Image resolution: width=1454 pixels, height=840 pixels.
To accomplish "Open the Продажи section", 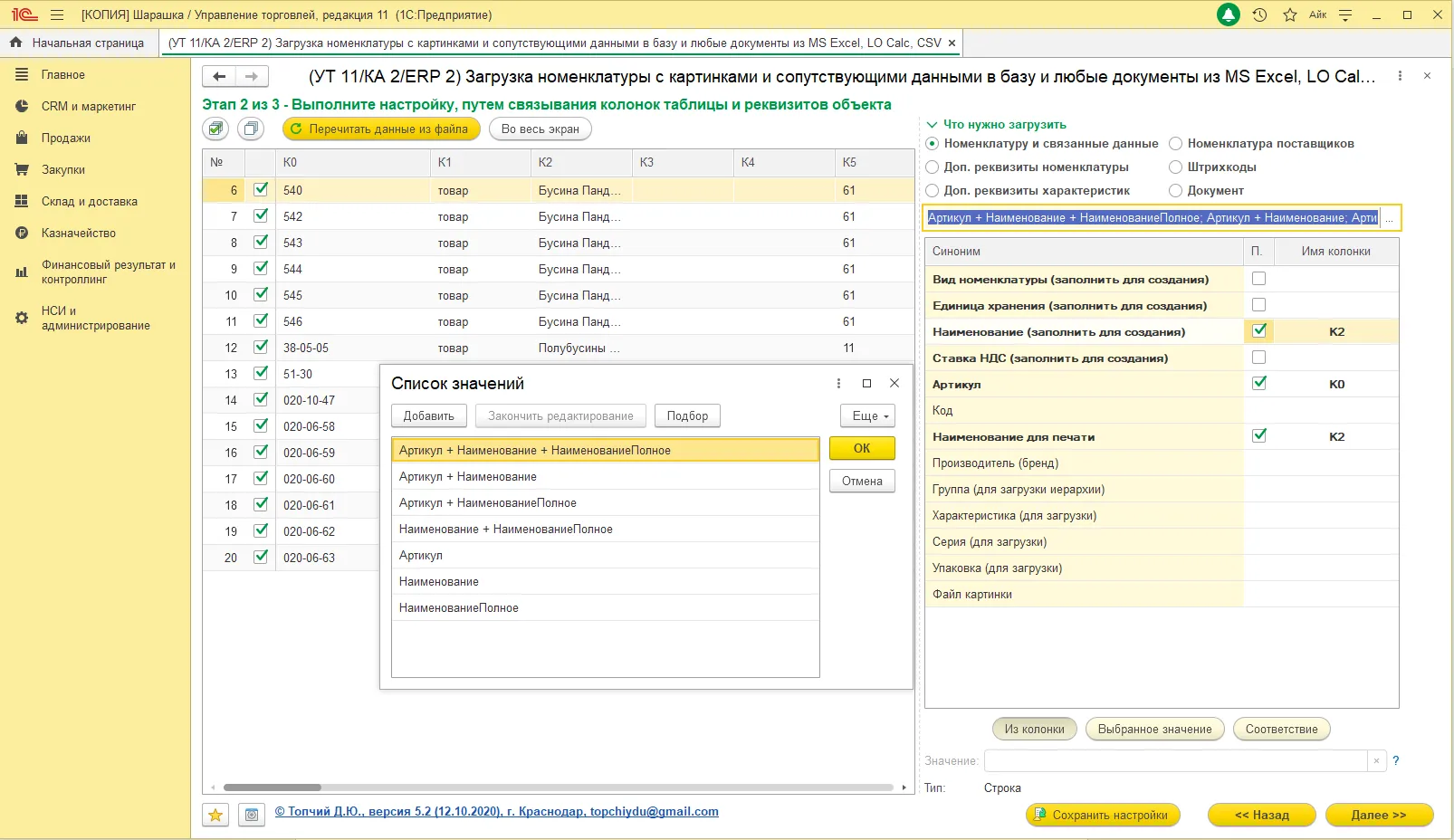I will tap(65, 138).
